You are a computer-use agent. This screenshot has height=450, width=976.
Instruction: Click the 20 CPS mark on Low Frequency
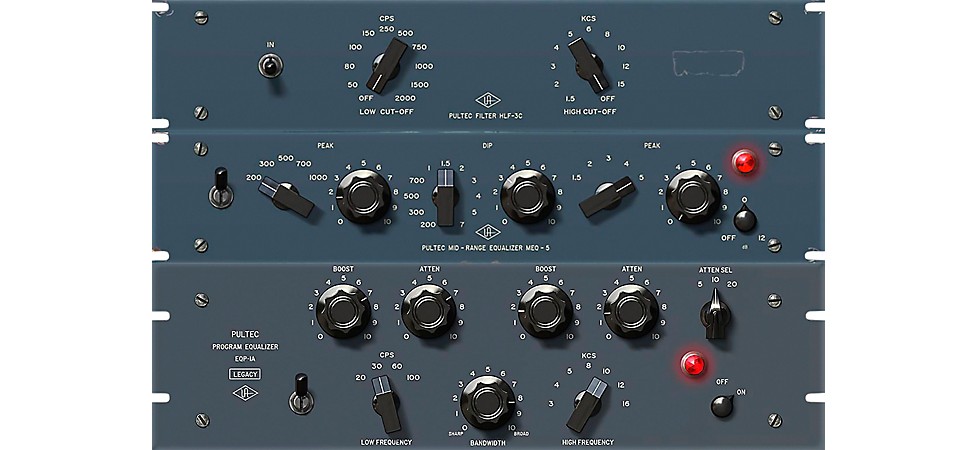pyautogui.click(x=360, y=377)
